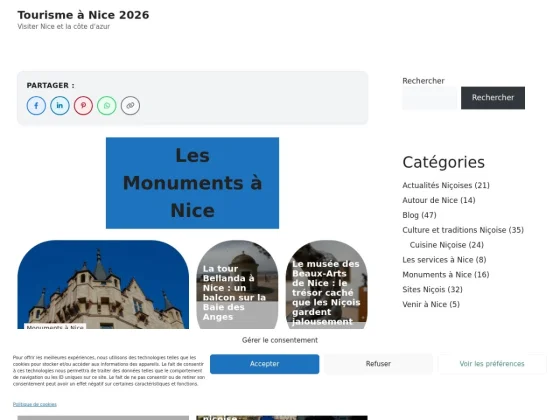Share the page via WhatsApp

coord(107,106)
